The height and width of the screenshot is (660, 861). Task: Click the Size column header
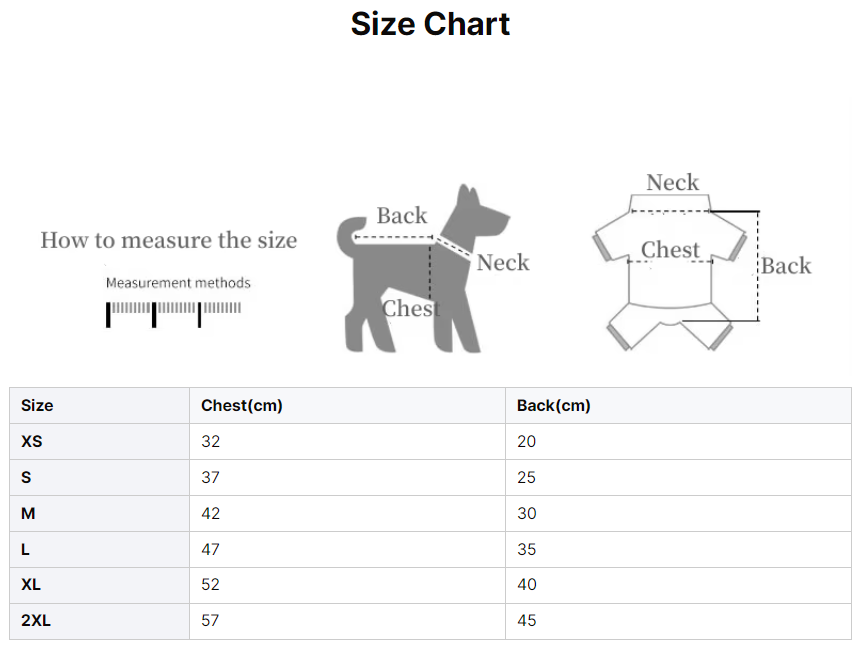point(37,406)
